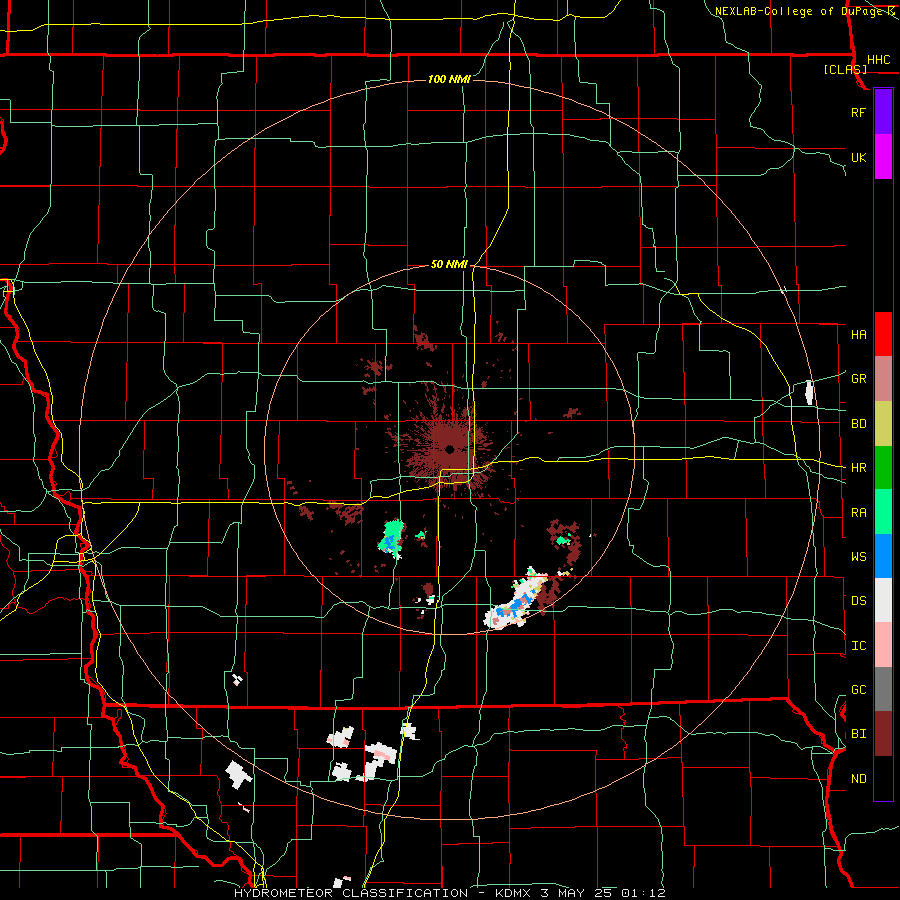This screenshot has height=900, width=900.
Task: Click the 'RA' legend label
Action: (x=858, y=513)
